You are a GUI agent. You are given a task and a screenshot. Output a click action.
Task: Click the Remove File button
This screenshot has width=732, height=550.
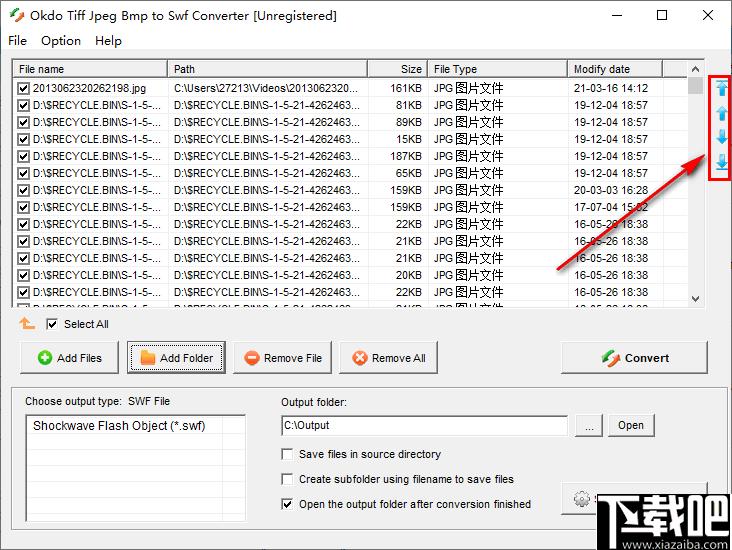(282, 358)
